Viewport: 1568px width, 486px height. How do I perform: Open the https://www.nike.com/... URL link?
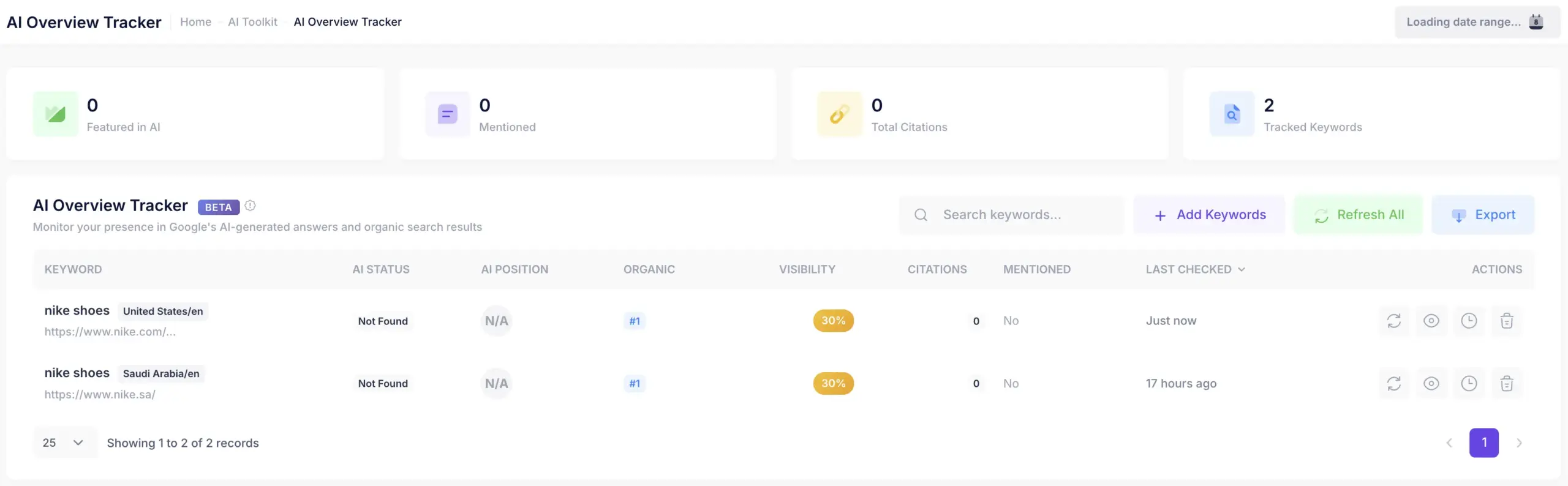tap(110, 332)
